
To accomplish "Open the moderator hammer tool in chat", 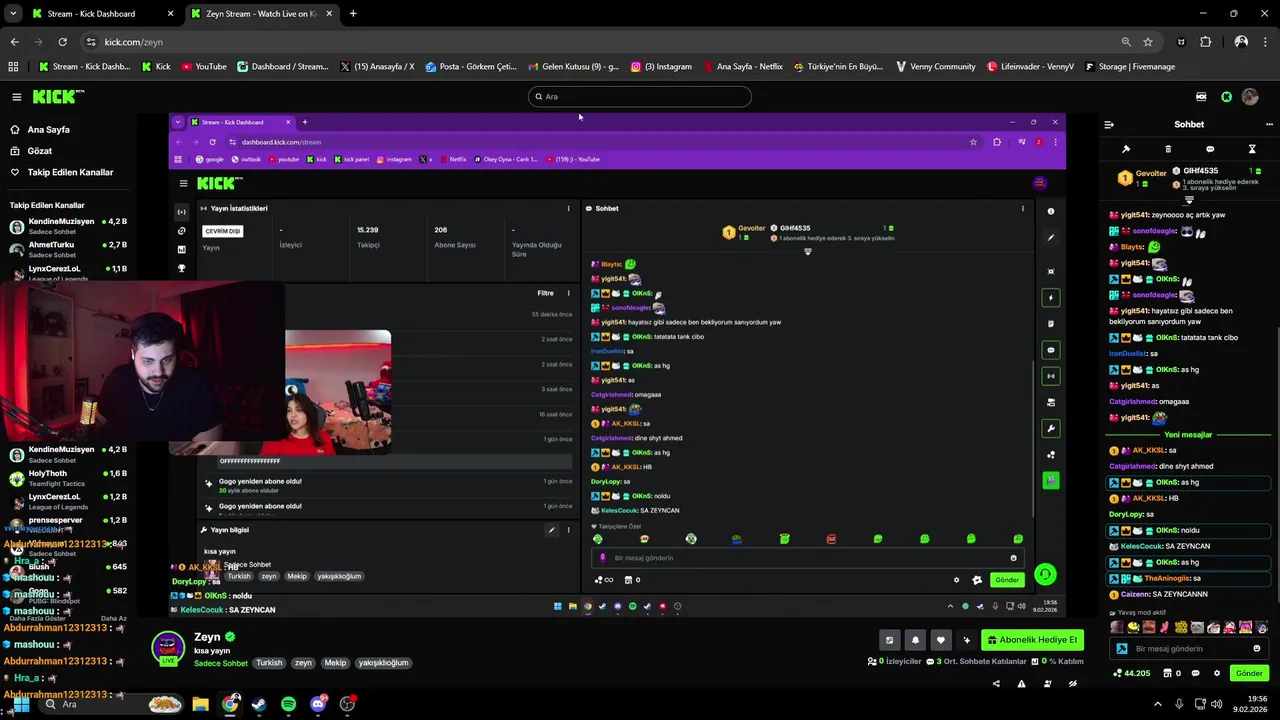I will coord(1126,149).
